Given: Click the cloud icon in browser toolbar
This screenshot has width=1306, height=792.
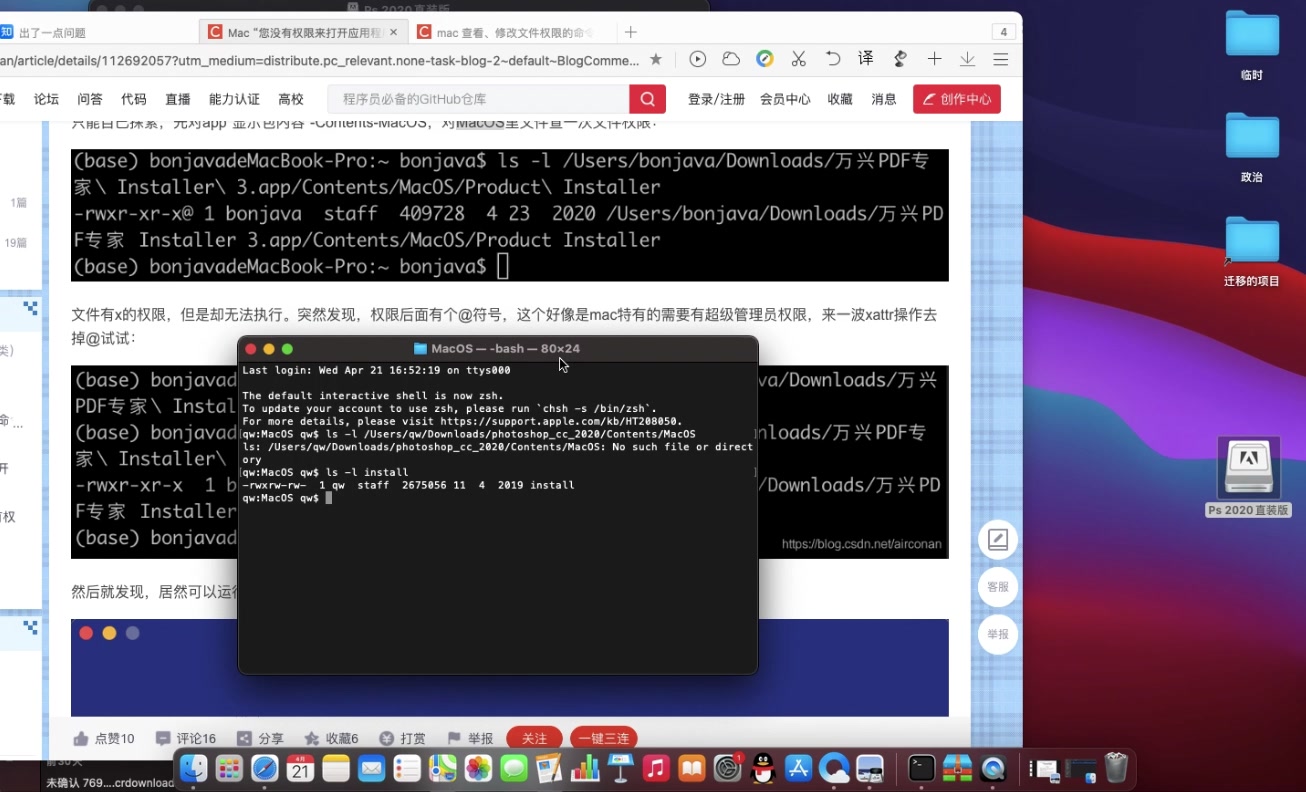Looking at the screenshot, I should tap(731, 59).
